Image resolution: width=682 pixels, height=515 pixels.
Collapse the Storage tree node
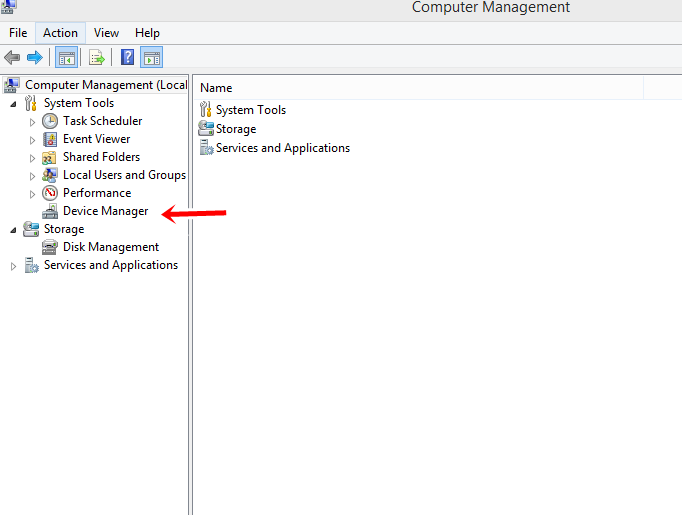pos(13,230)
